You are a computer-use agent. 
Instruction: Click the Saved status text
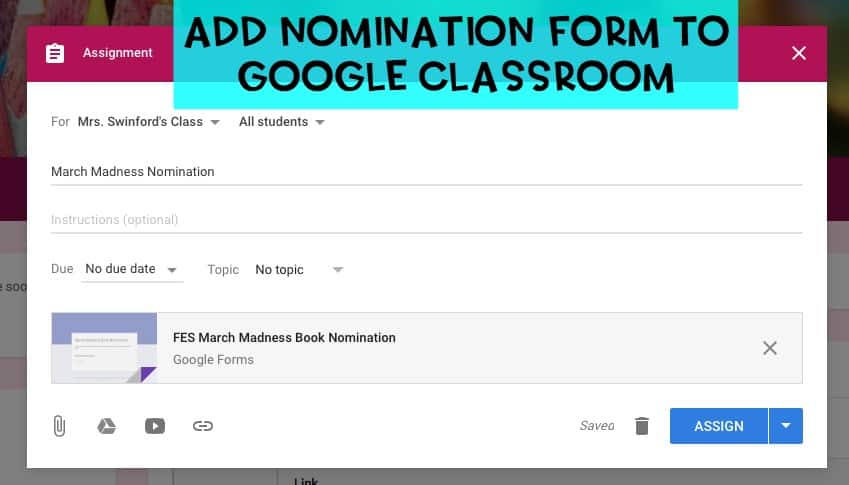(597, 426)
